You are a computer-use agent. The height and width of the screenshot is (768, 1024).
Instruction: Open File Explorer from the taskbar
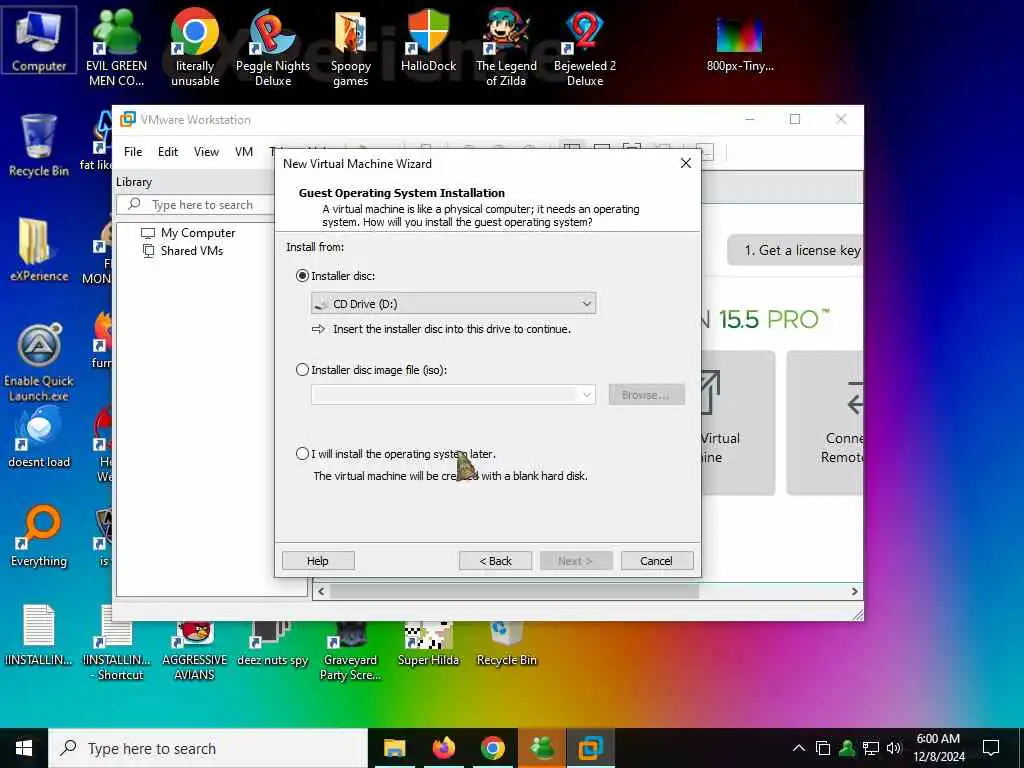click(x=394, y=748)
